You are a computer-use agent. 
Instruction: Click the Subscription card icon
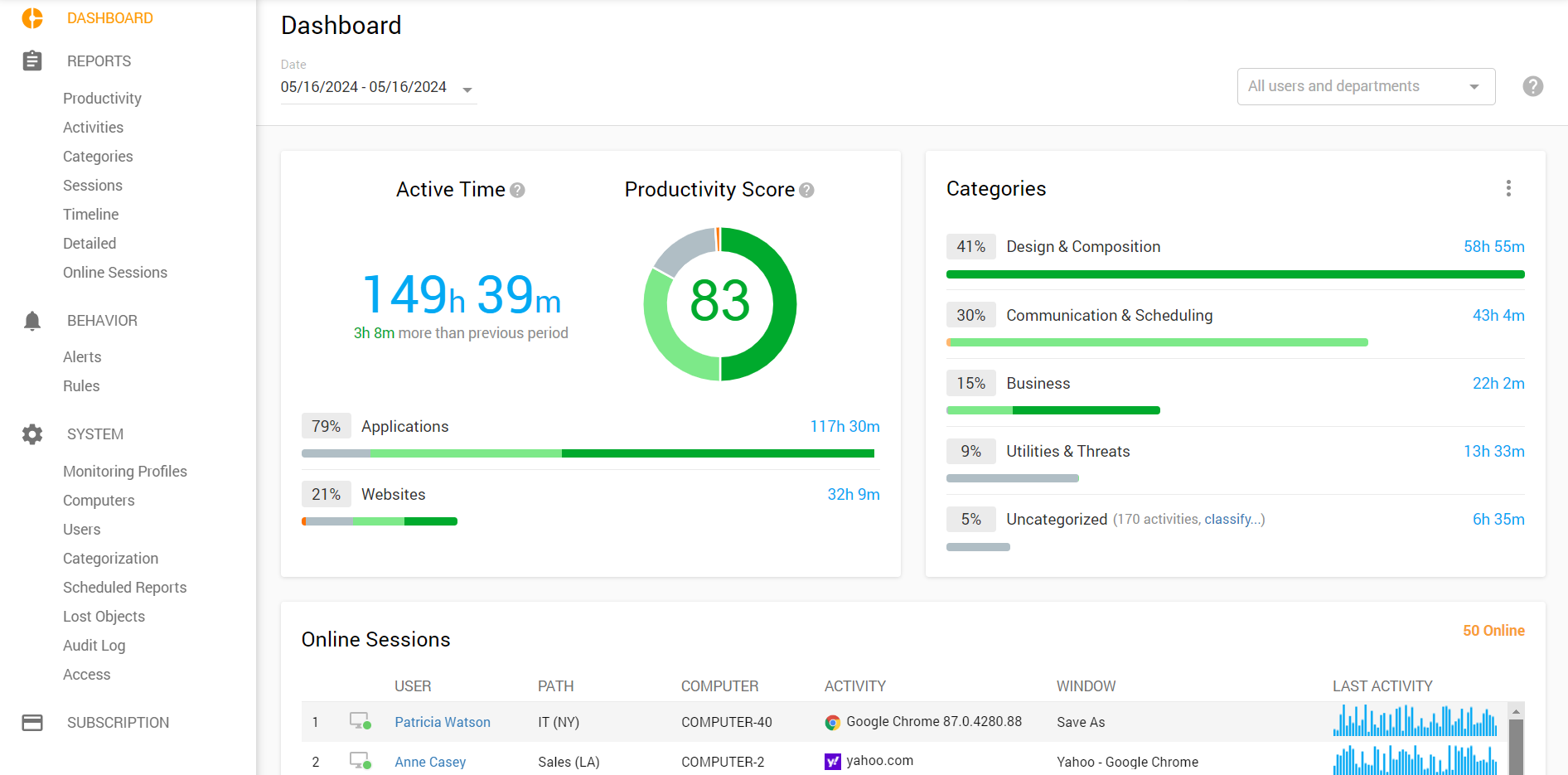[x=32, y=723]
